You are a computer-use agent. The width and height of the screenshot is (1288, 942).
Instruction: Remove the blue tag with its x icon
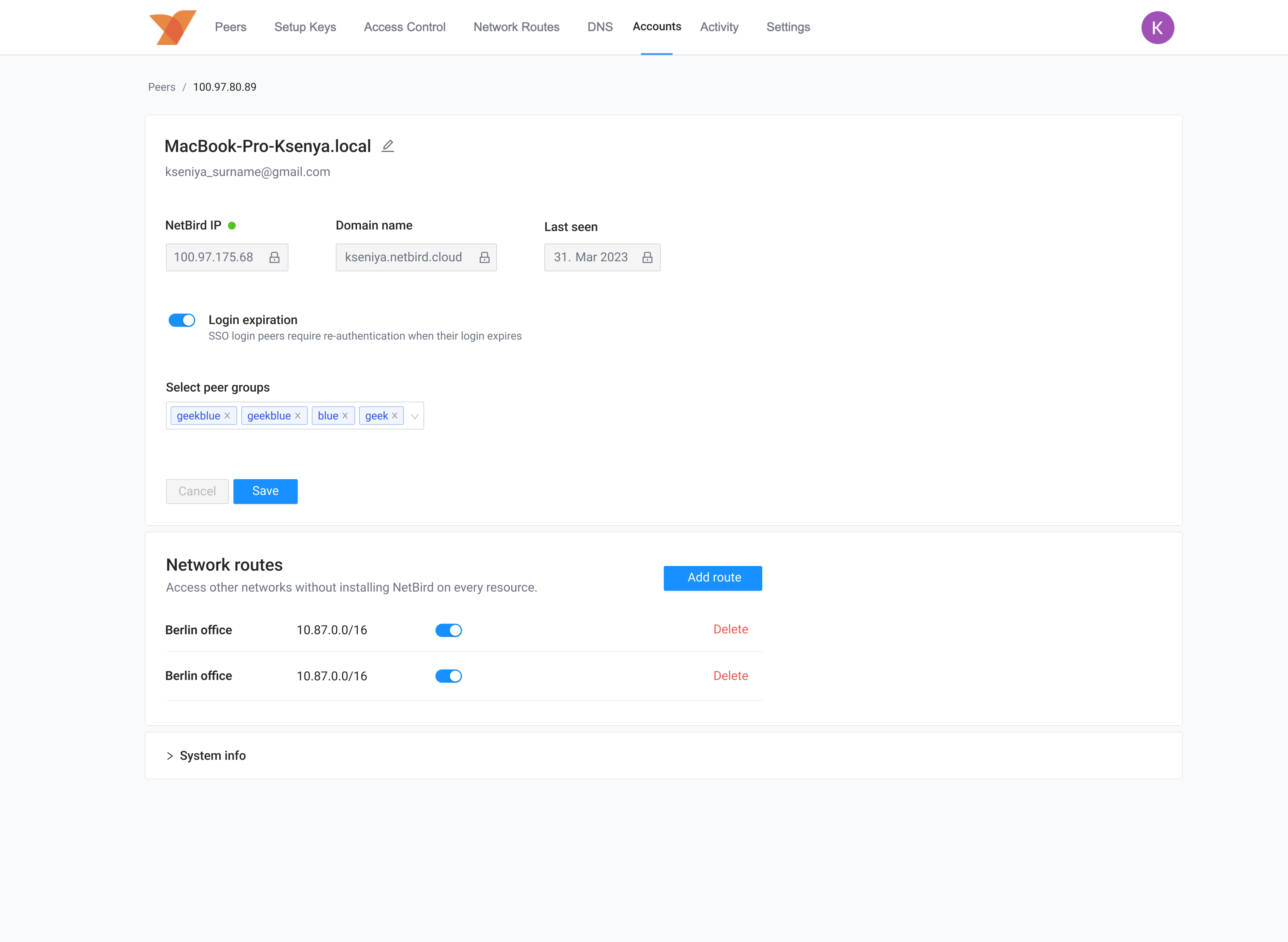pos(345,416)
